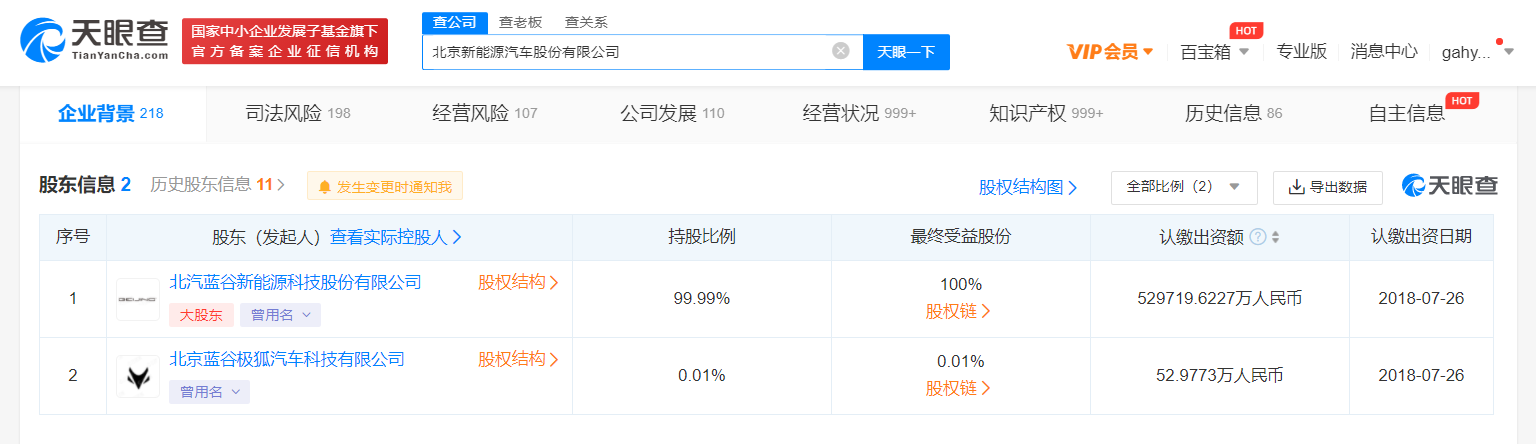Open 股权链 under 100% share
1536x444 pixels.
[959, 311]
